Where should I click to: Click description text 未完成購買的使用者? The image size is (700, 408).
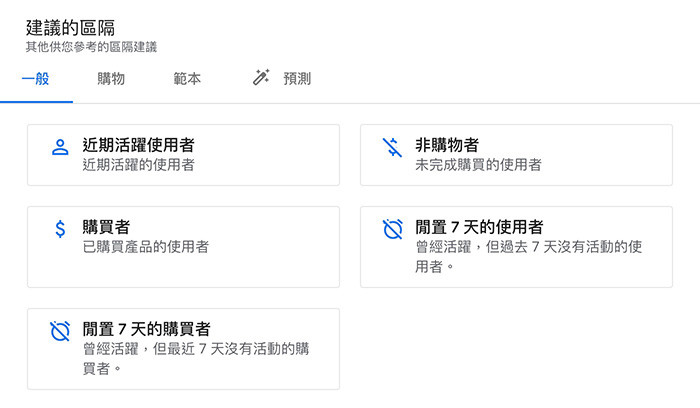pyautogui.click(x=478, y=165)
